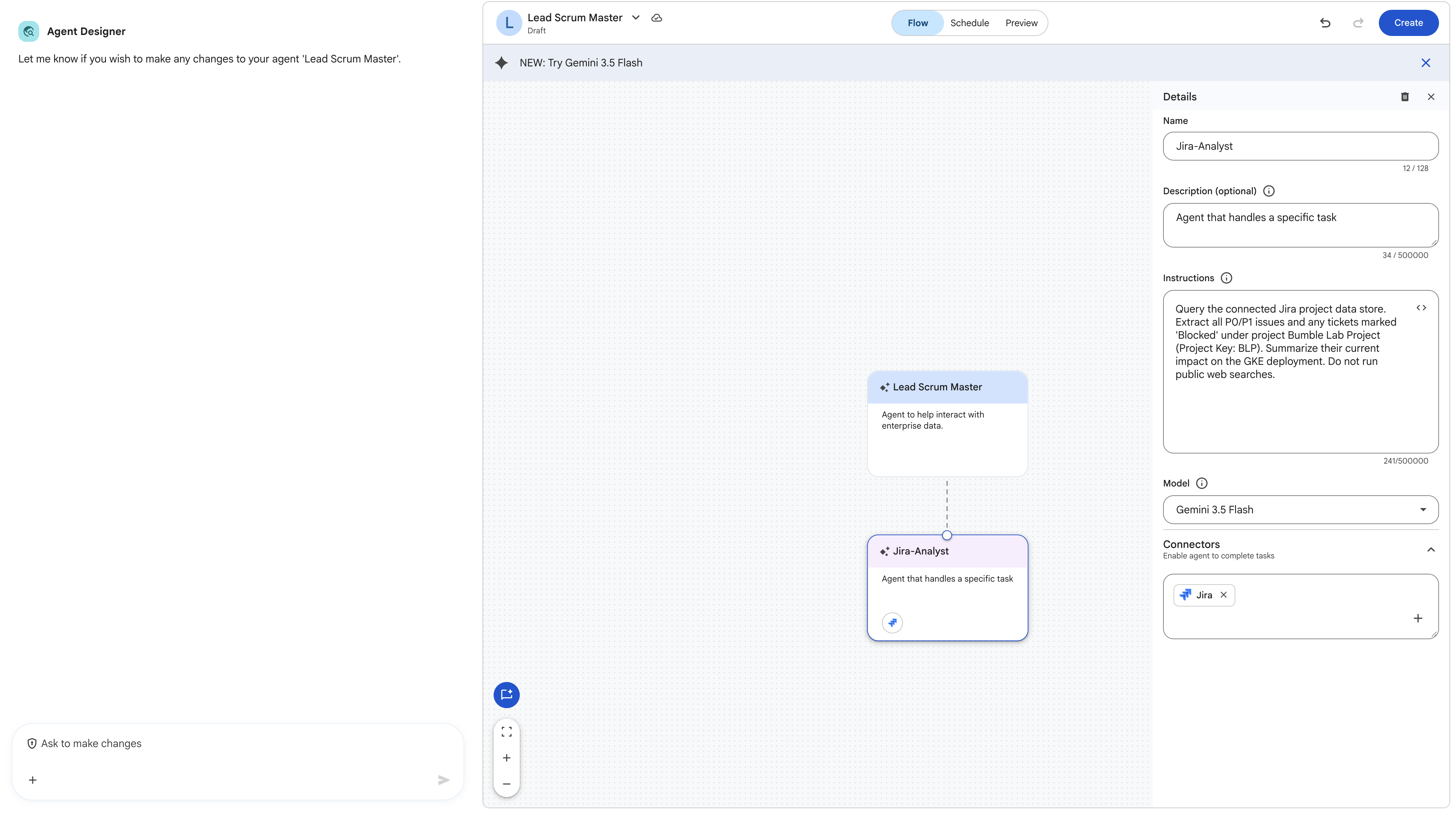
Task: Open the Lead Scrum Master name dropdown
Action: pos(636,18)
